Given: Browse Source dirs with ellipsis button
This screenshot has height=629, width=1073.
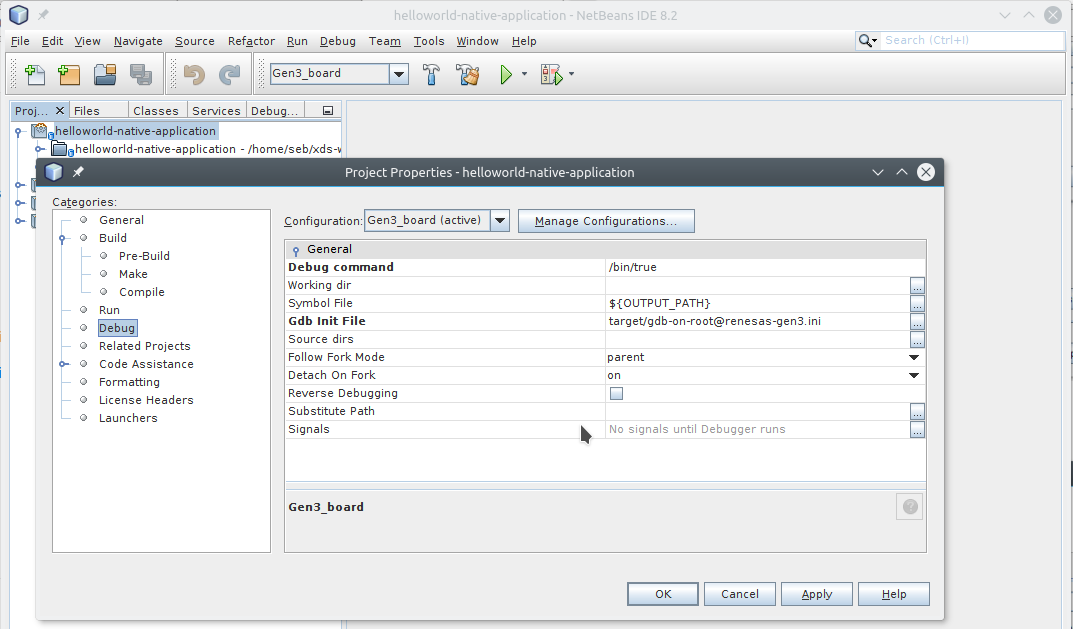Looking at the screenshot, I should [x=917, y=339].
